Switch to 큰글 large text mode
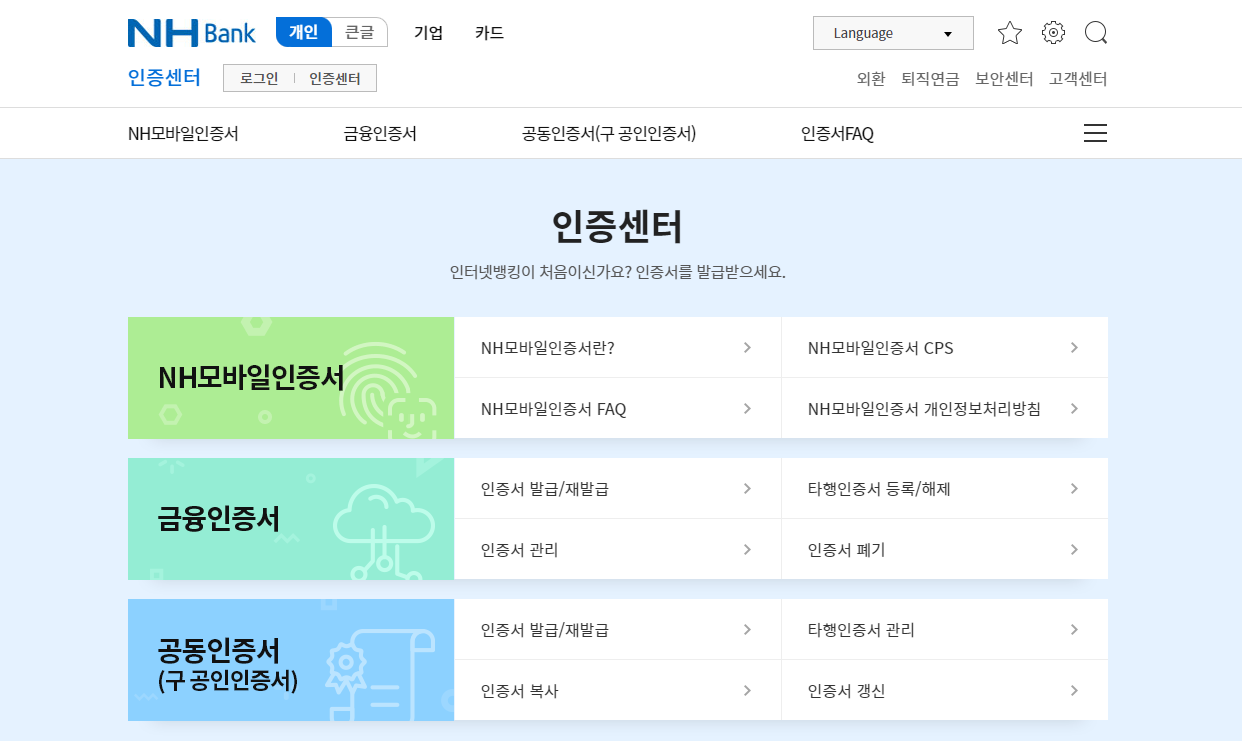 pos(359,32)
